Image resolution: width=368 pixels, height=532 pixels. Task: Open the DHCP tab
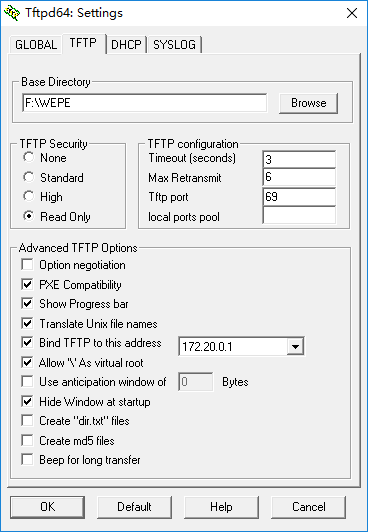pyautogui.click(x=127, y=44)
